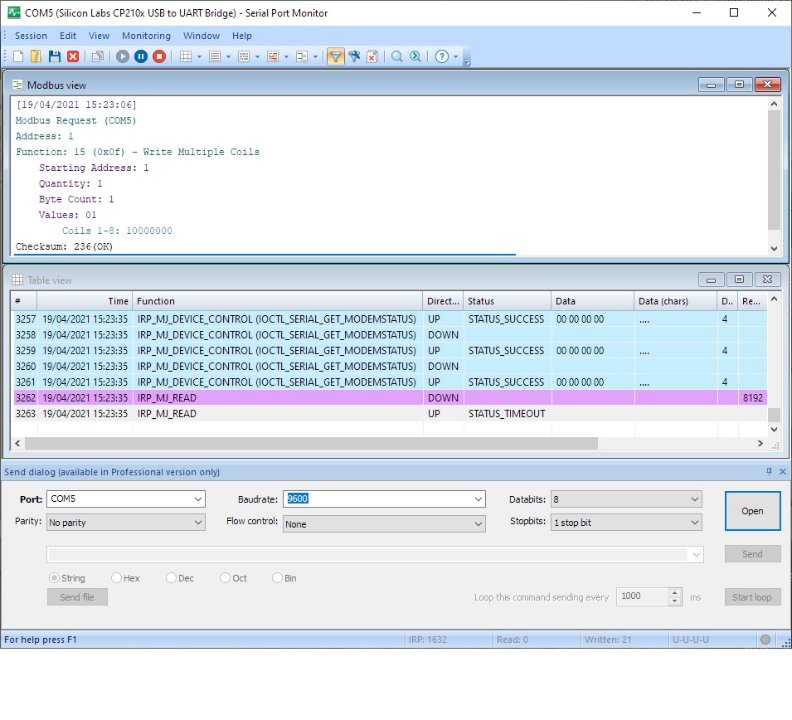Screen dimensions: 792x720
Task: Open Terminal view toolbar icon
Action: point(273,57)
